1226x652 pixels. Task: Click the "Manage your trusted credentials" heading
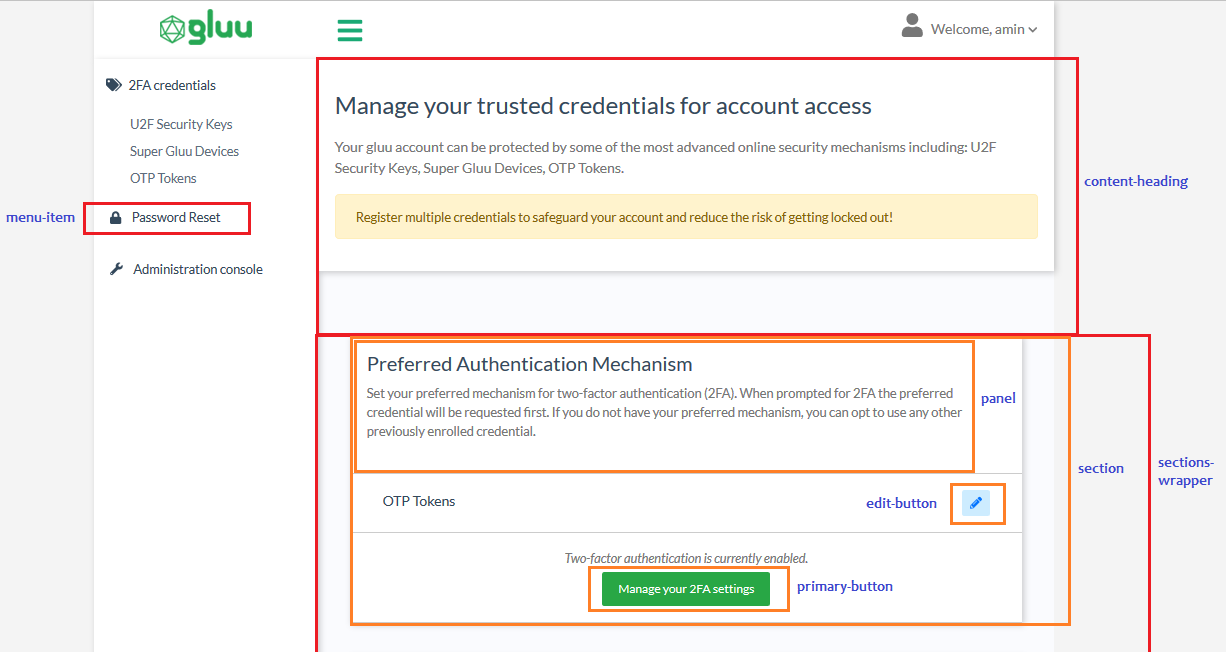603,106
